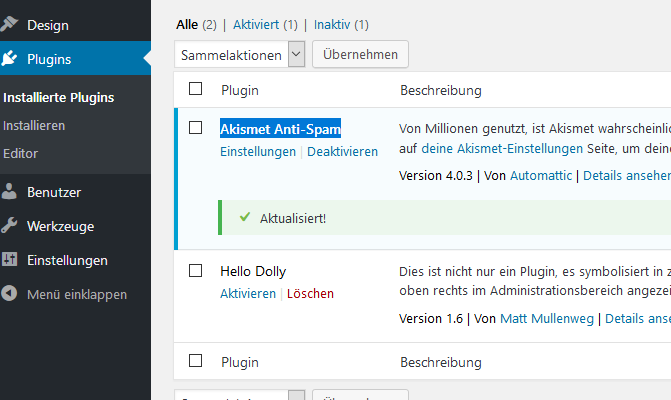671x400 pixels.
Task: Click the top Übernehmen button
Action: point(360,54)
